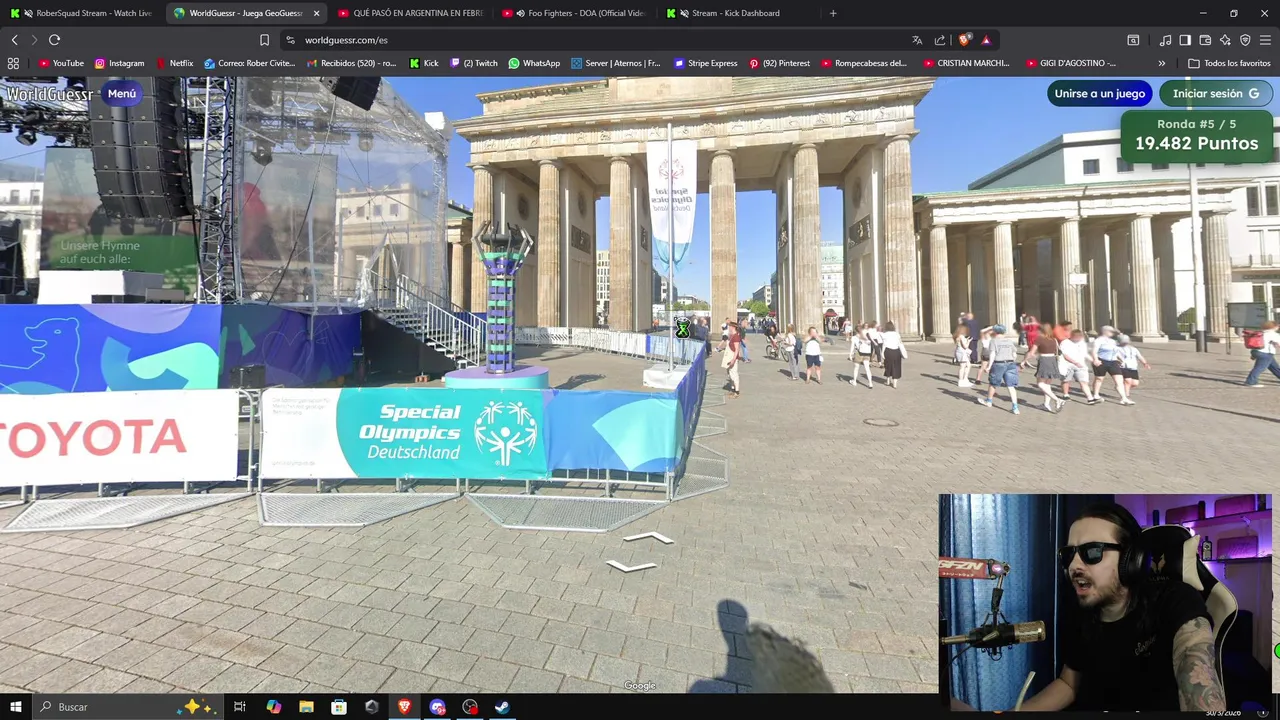Go back with the browser back arrow
This screenshot has height=720, width=1280.
pyautogui.click(x=14, y=40)
